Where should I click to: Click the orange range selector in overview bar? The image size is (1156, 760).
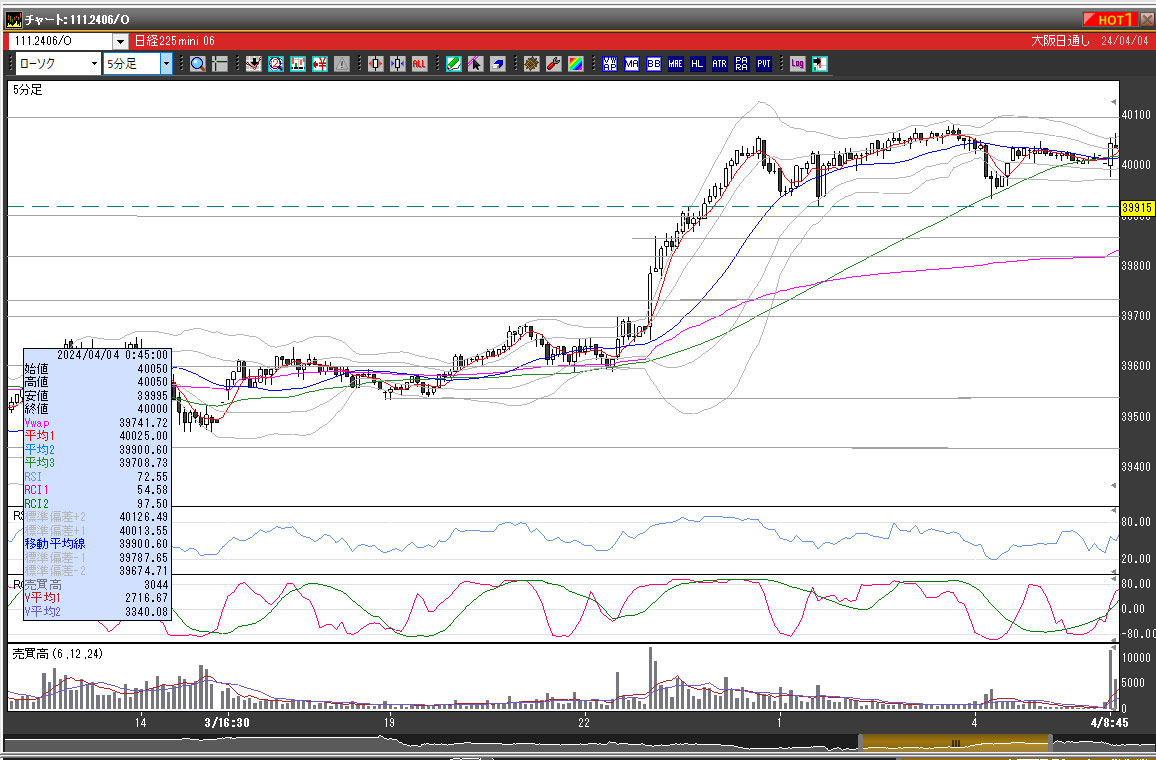tap(955, 743)
